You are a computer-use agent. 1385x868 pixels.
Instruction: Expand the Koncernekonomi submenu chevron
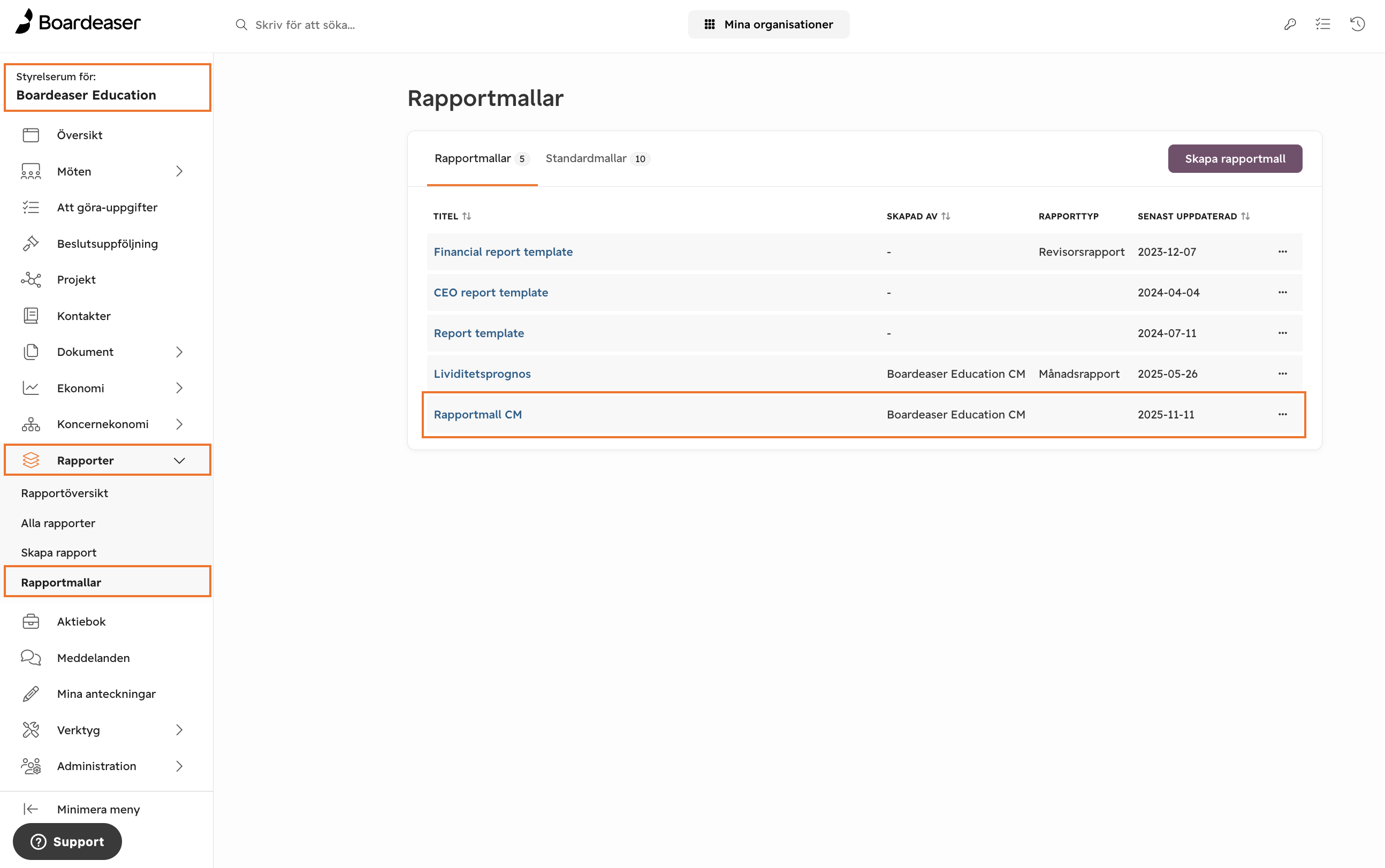point(180,424)
